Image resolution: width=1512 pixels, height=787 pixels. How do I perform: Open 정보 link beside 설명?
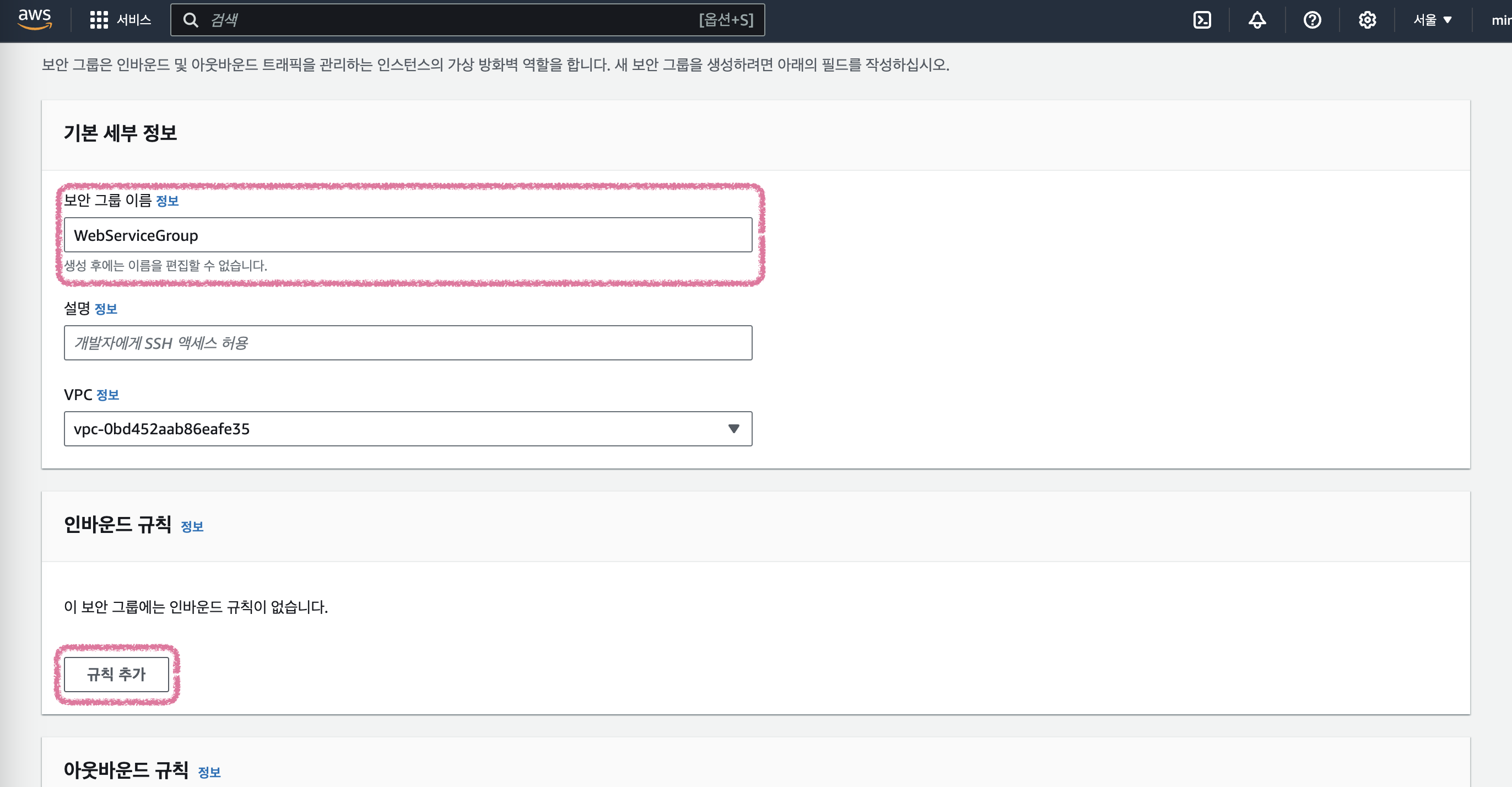tap(106, 309)
